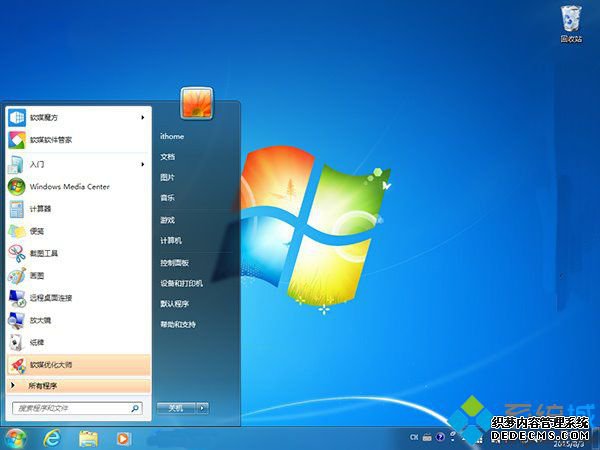Launch Windows Media Center

click(x=78, y=187)
